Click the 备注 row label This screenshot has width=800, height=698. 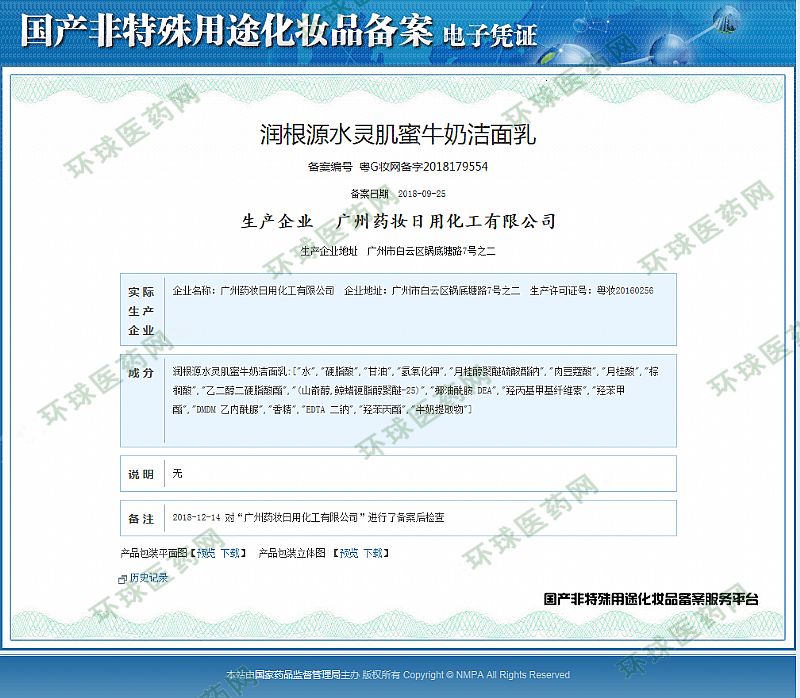(x=141, y=519)
